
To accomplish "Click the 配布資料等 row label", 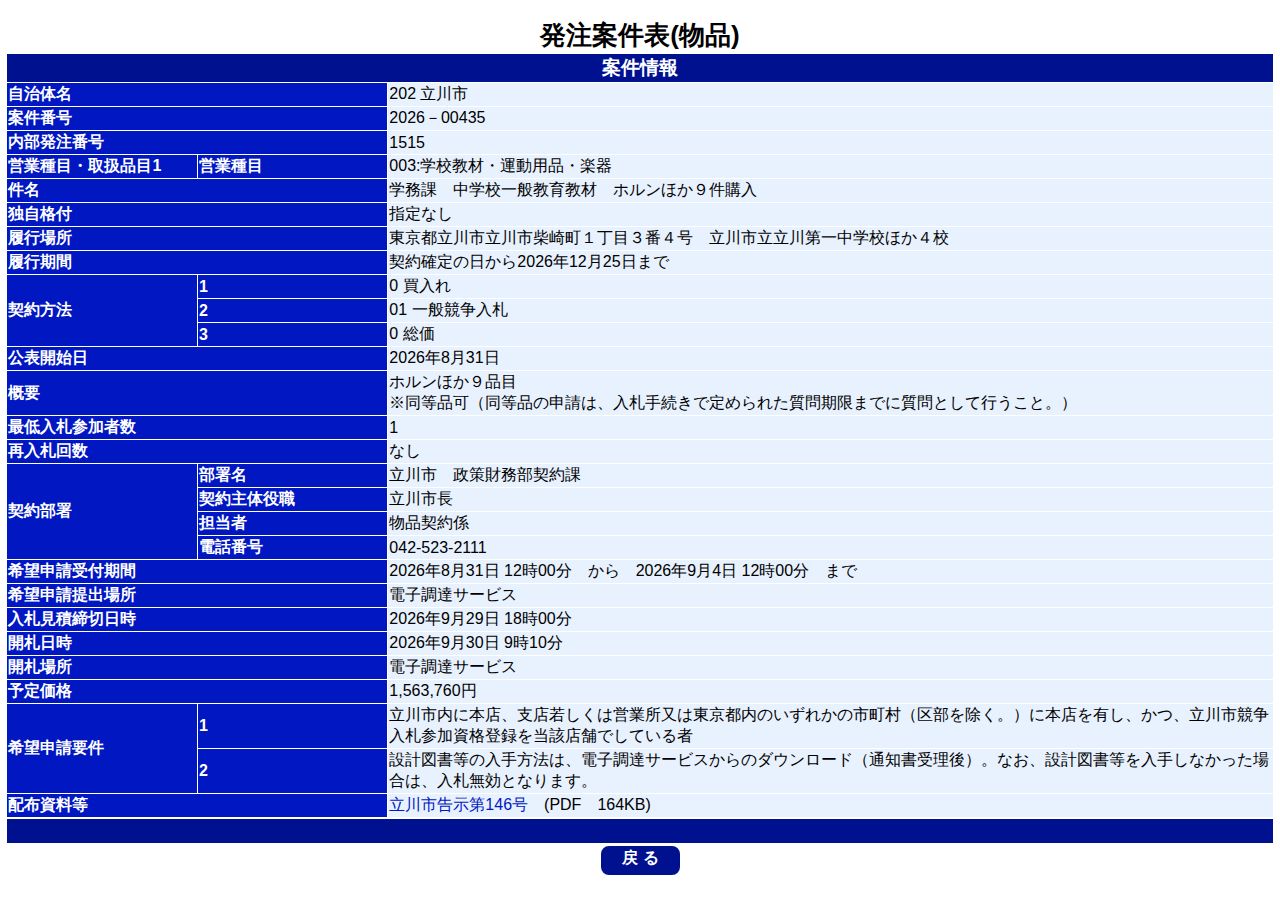I will [x=197, y=805].
